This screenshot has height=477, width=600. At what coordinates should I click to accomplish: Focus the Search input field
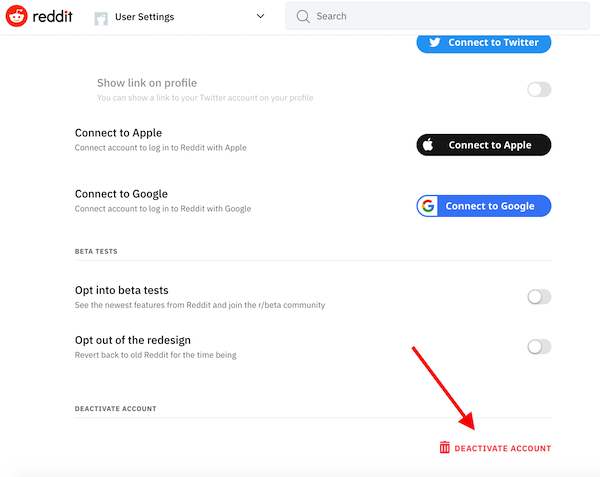(x=437, y=16)
